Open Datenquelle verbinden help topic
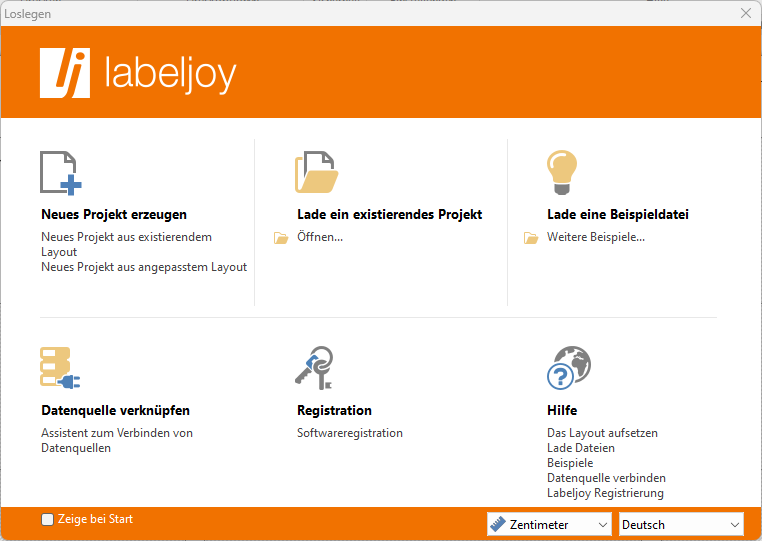The image size is (762, 541). coord(606,478)
